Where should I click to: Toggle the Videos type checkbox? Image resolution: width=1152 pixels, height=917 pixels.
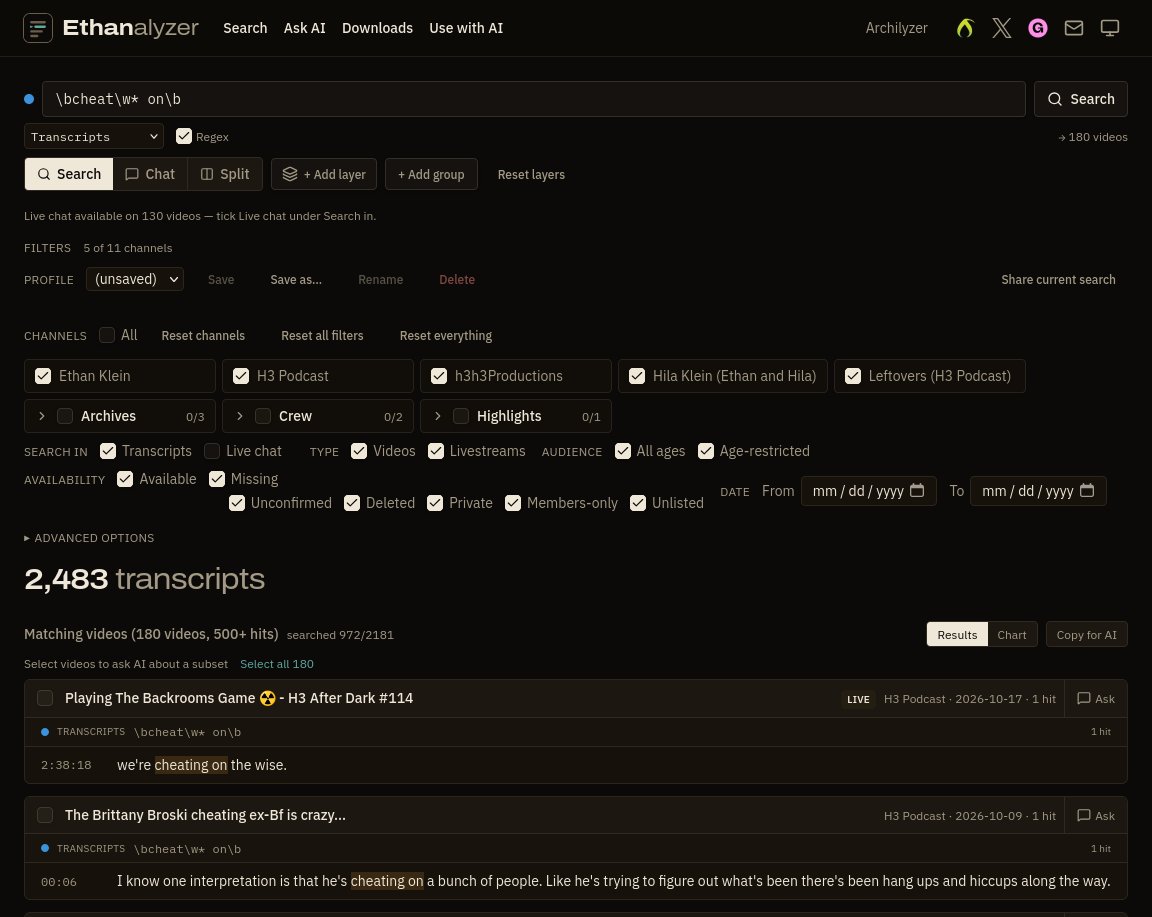point(359,451)
